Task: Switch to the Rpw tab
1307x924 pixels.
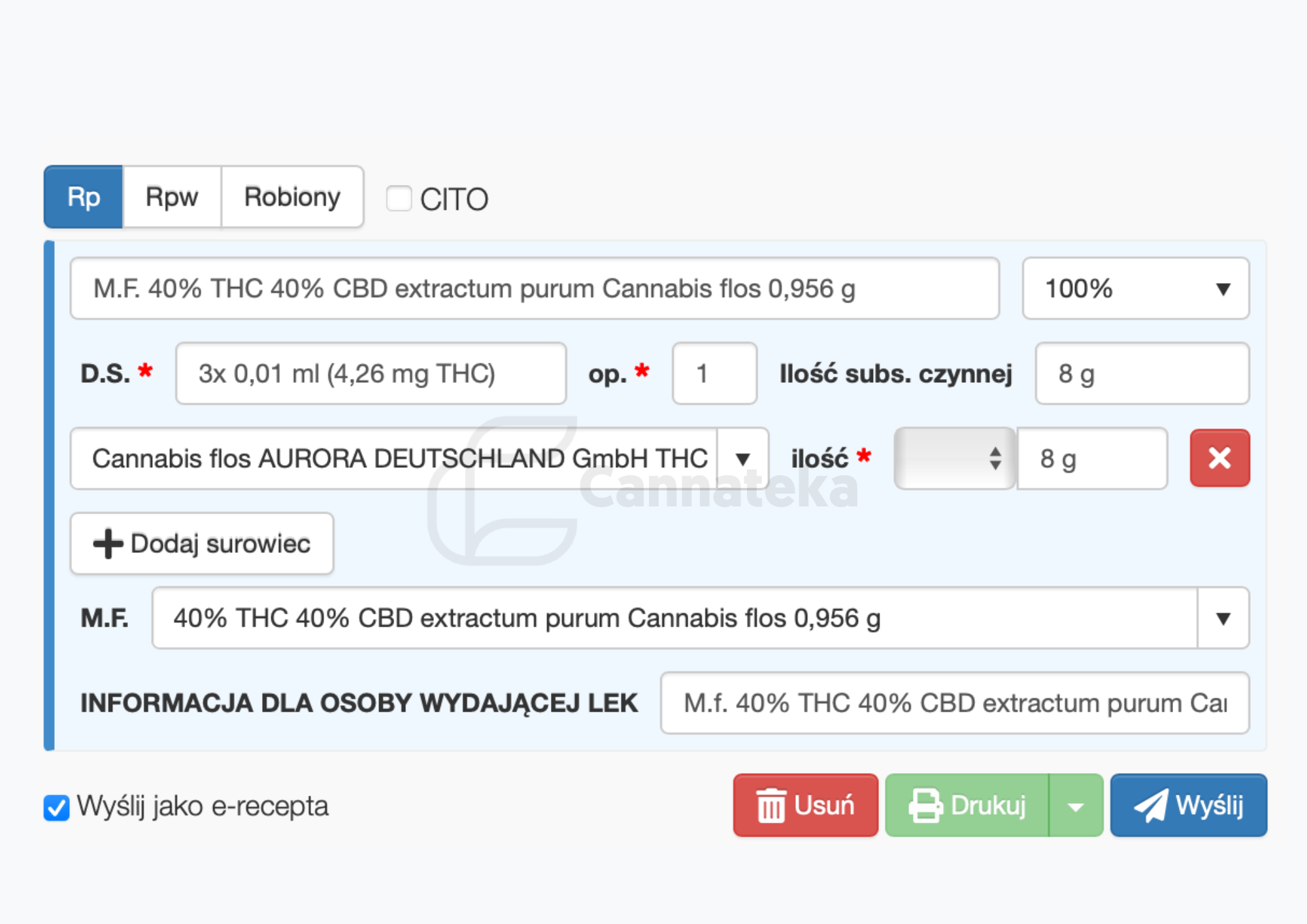Action: pos(172,197)
